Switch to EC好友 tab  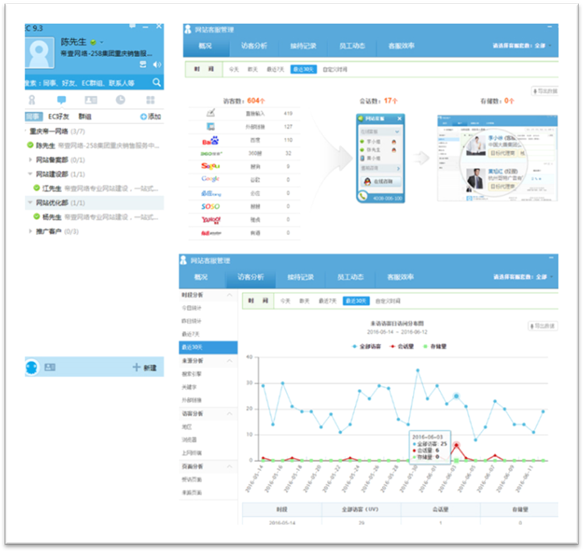click(x=58, y=117)
